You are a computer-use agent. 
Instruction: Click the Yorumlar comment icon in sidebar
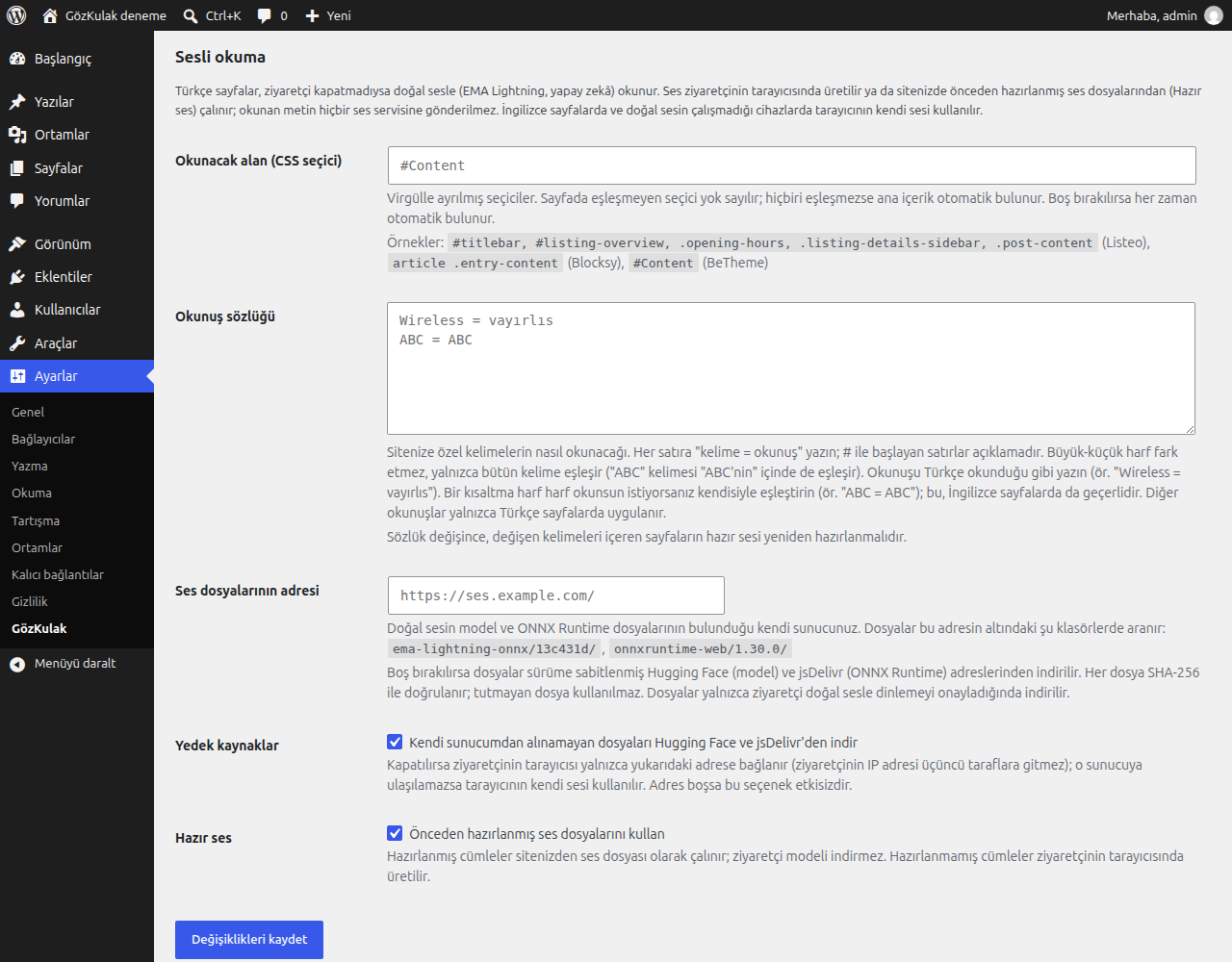[17, 201]
